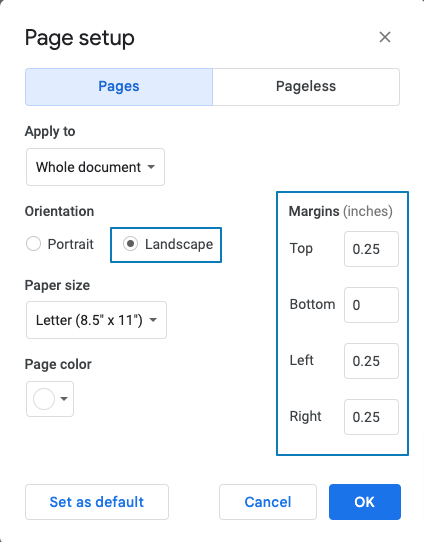Select the Portrait orientation radio button
This screenshot has width=424, height=542.
34,244
